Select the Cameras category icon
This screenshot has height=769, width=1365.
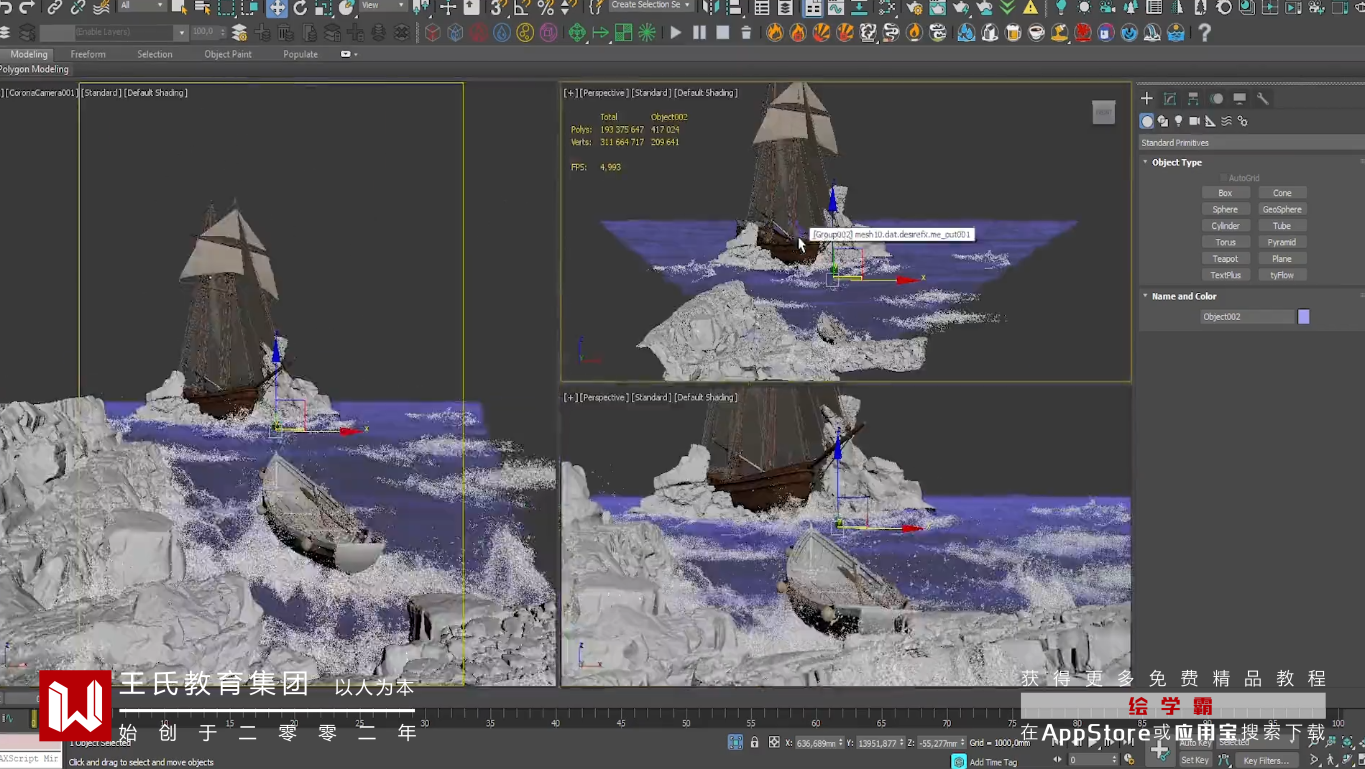coord(1195,121)
